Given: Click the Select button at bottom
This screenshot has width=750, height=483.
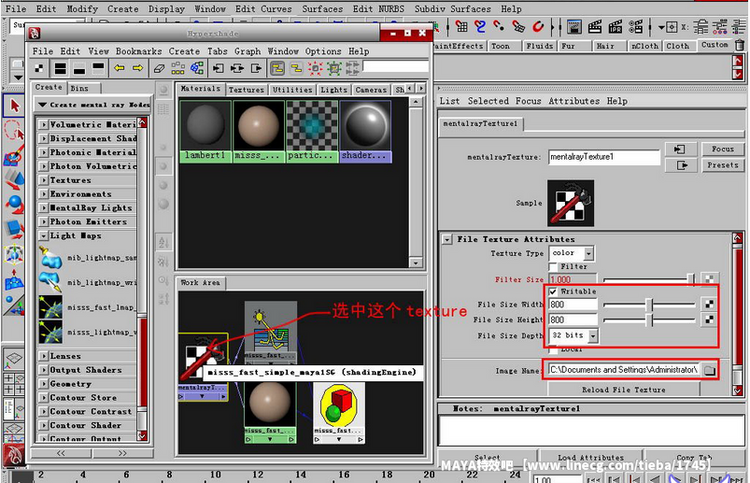Looking at the screenshot, I should [x=487, y=457].
